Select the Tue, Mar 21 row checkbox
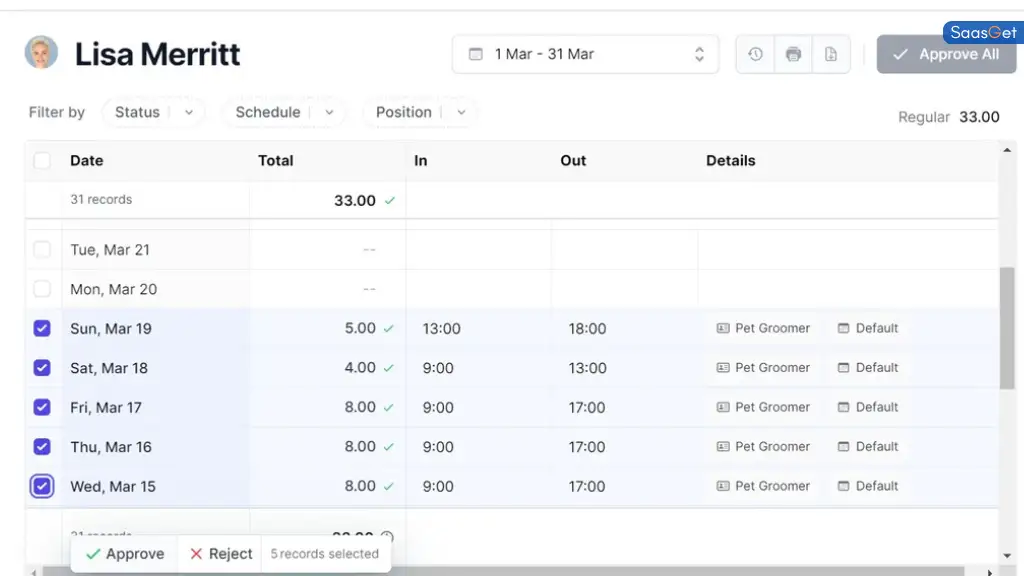This screenshot has height=576, width=1024. [x=42, y=250]
